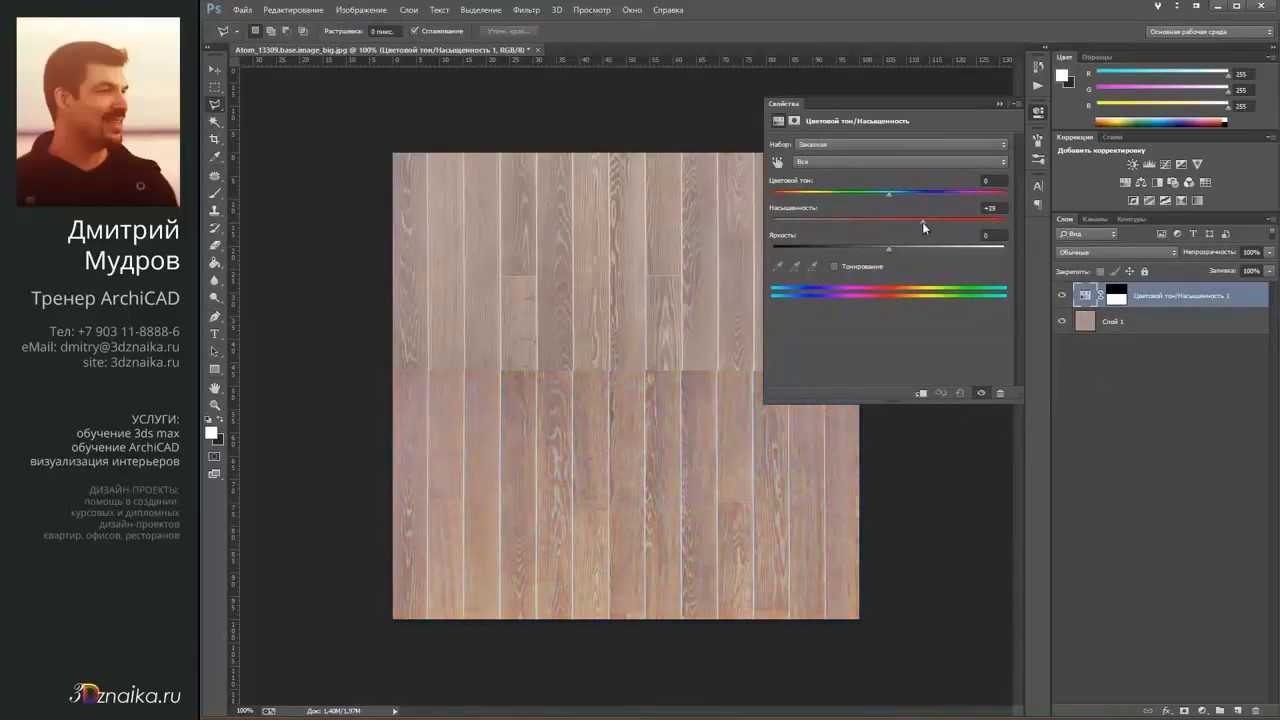Pick a color from the color ramp
This screenshot has height=720, width=1280.
click(x=1161, y=122)
